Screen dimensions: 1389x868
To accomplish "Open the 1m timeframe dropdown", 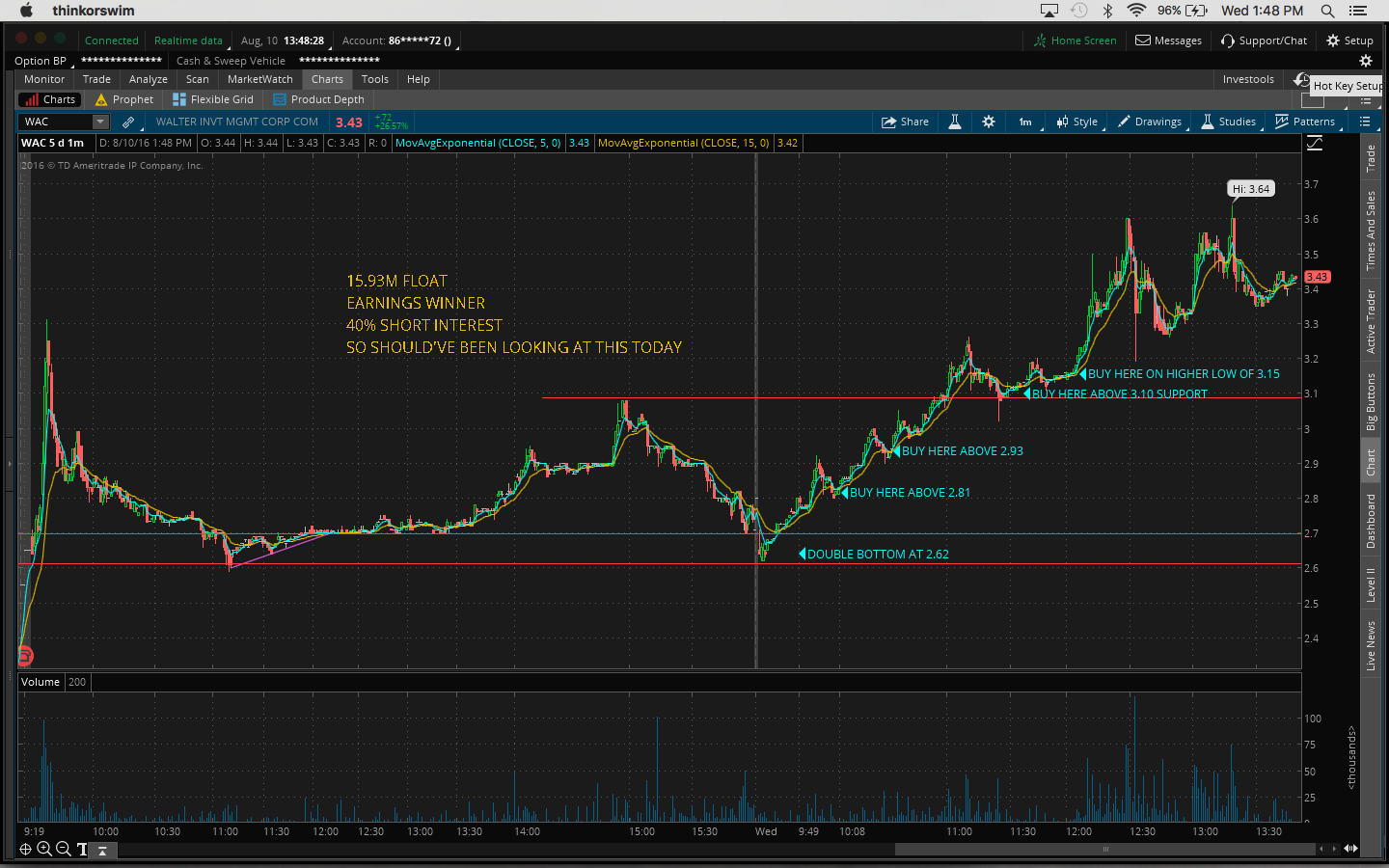I will tap(1026, 122).
